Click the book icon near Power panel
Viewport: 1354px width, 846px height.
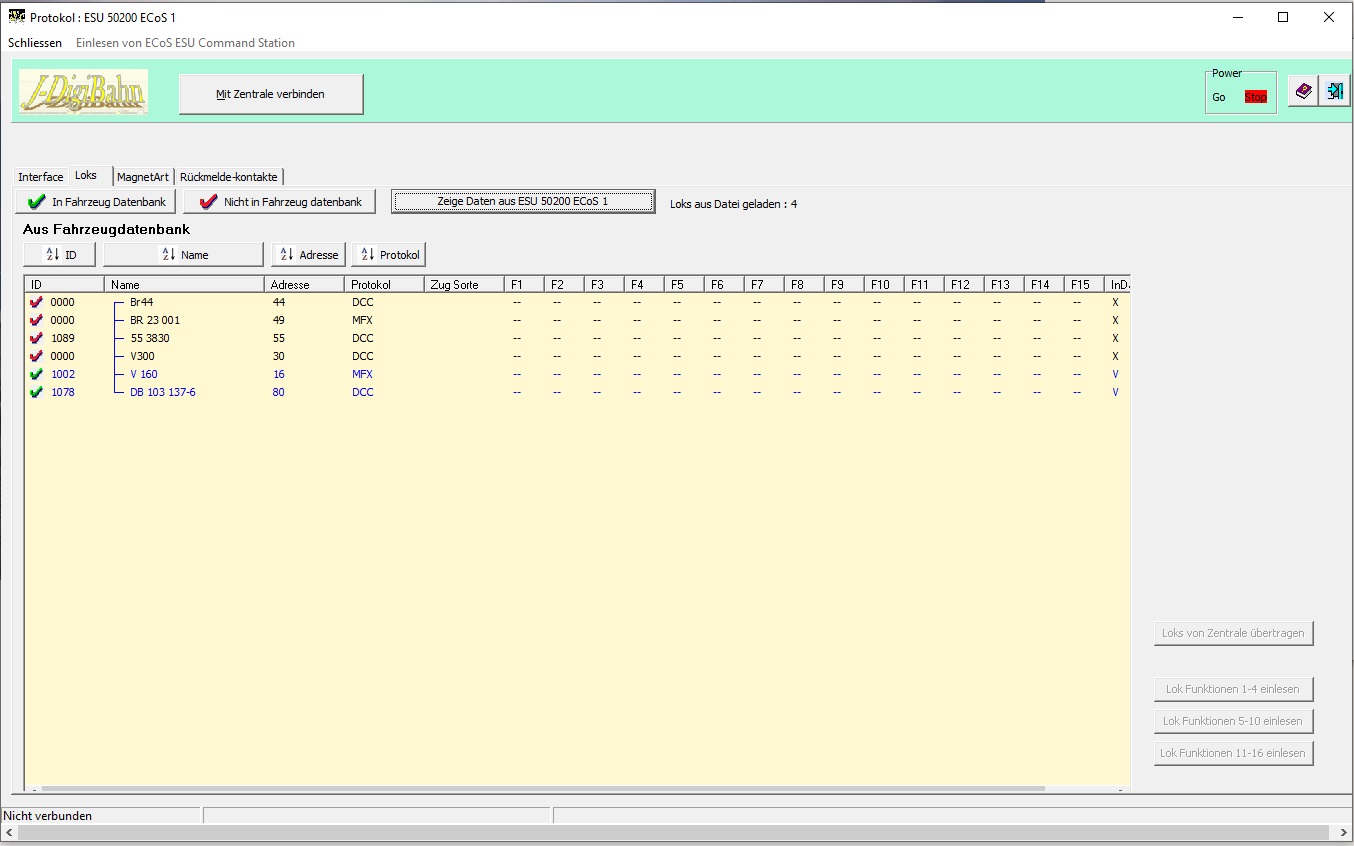(1303, 91)
